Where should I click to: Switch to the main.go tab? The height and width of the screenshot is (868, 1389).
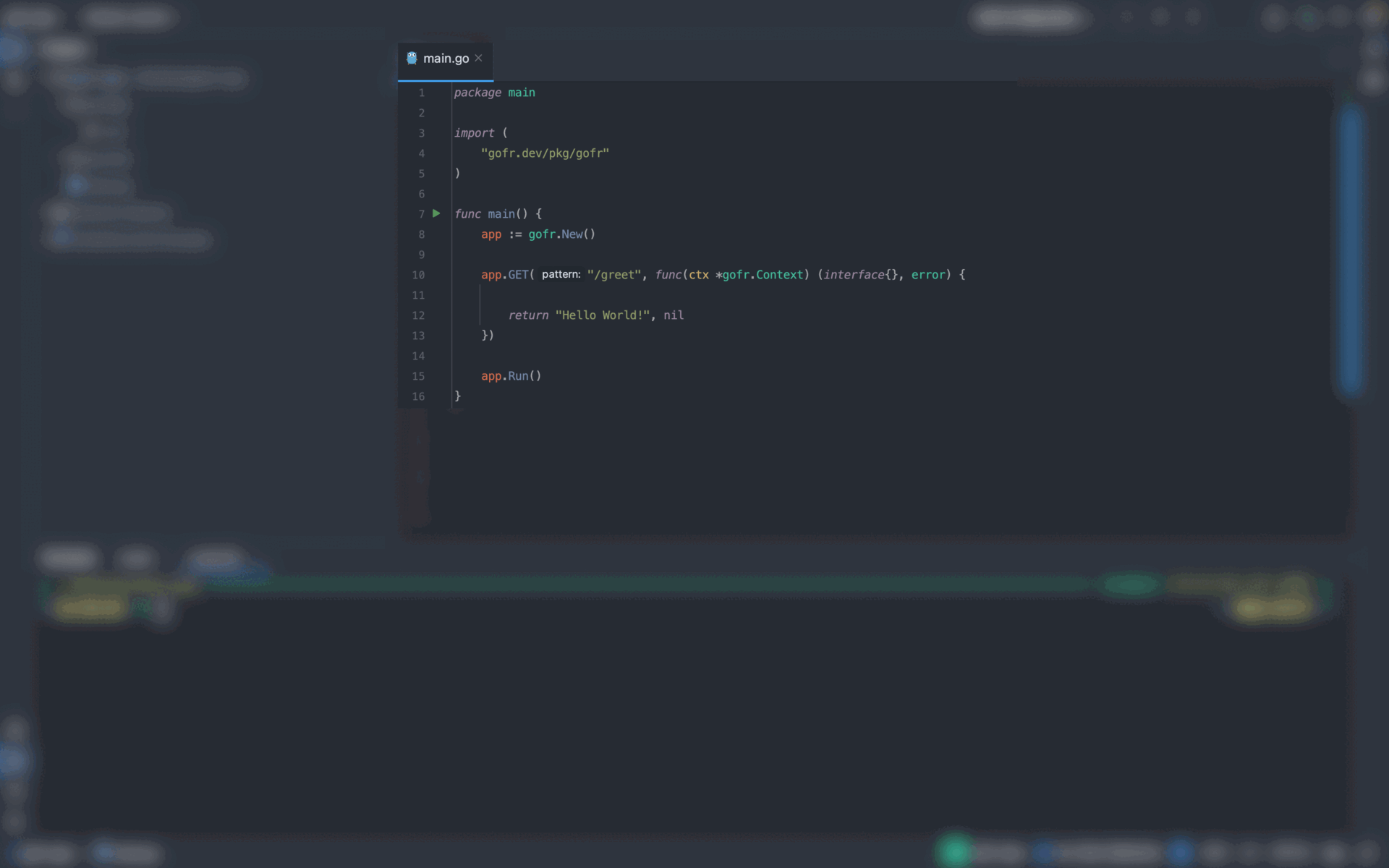446,59
